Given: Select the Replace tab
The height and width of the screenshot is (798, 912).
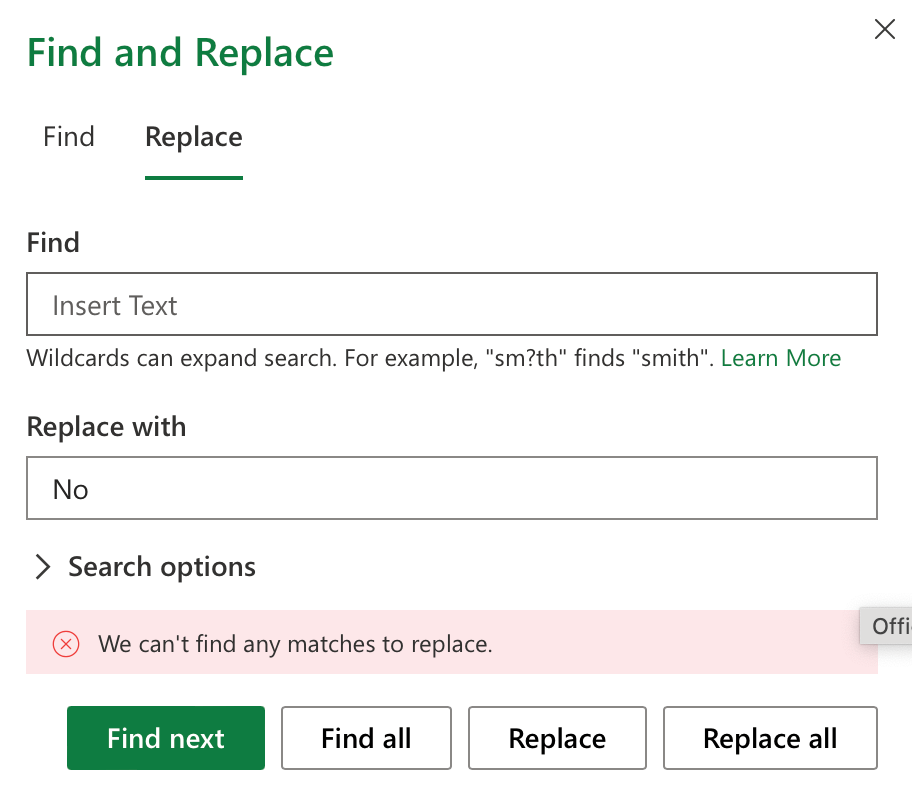Looking at the screenshot, I should coord(194,137).
